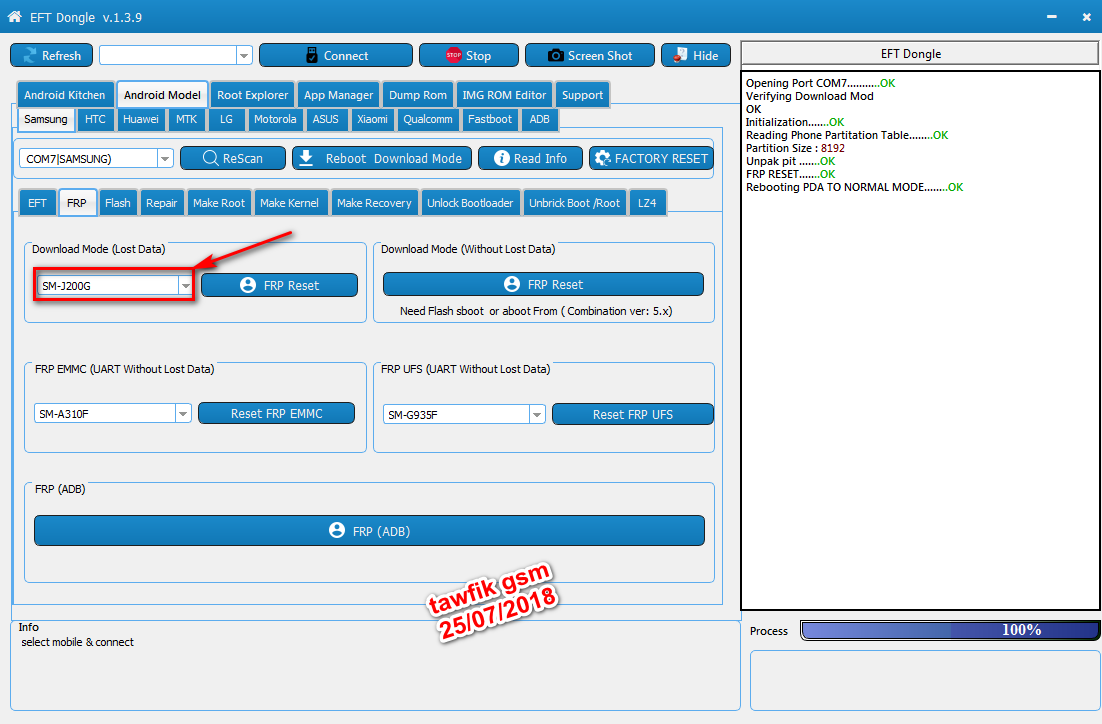This screenshot has width=1102, height=724.
Task: Click FRP Reset in Lost Data group
Action: pos(280,285)
